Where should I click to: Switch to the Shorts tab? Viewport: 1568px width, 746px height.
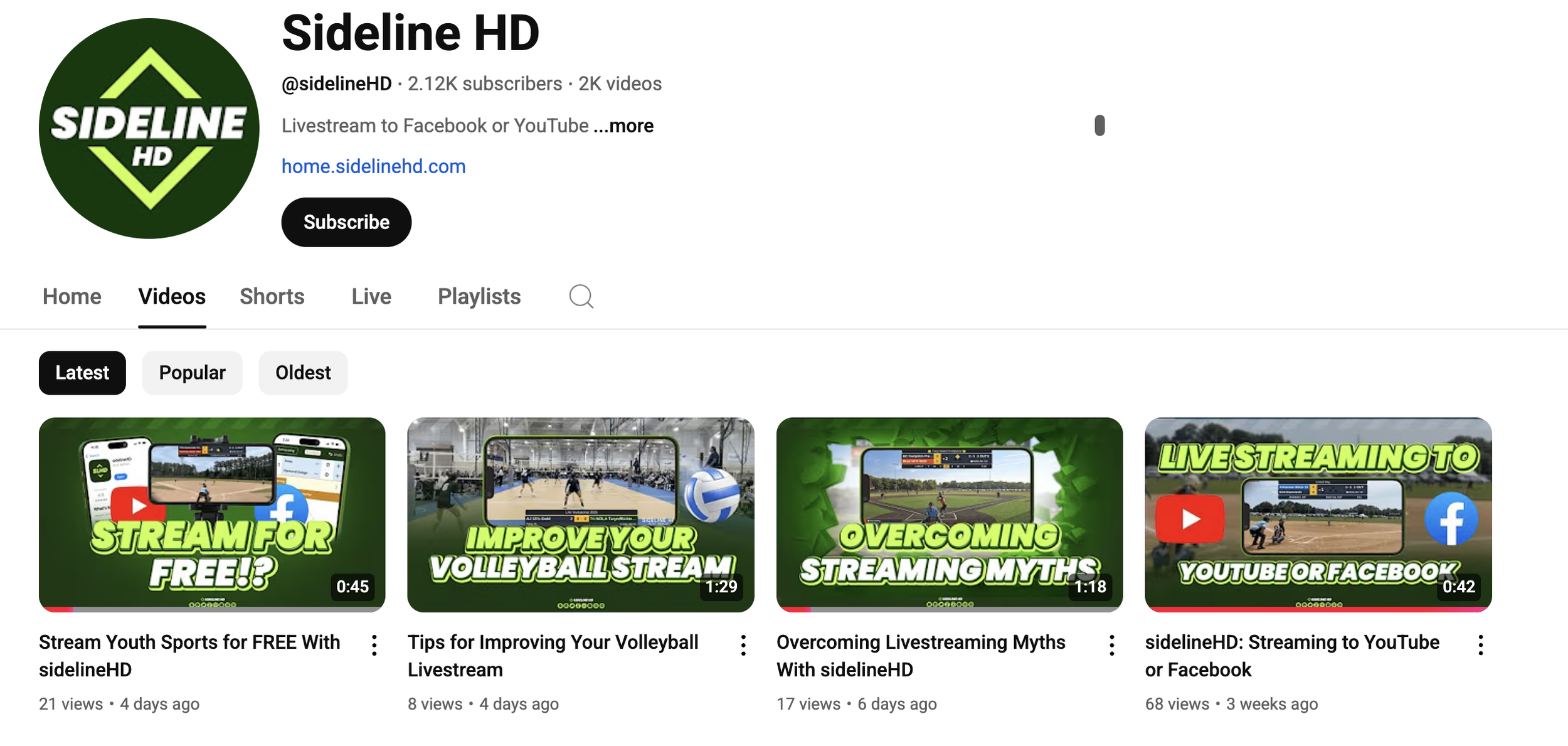click(272, 296)
